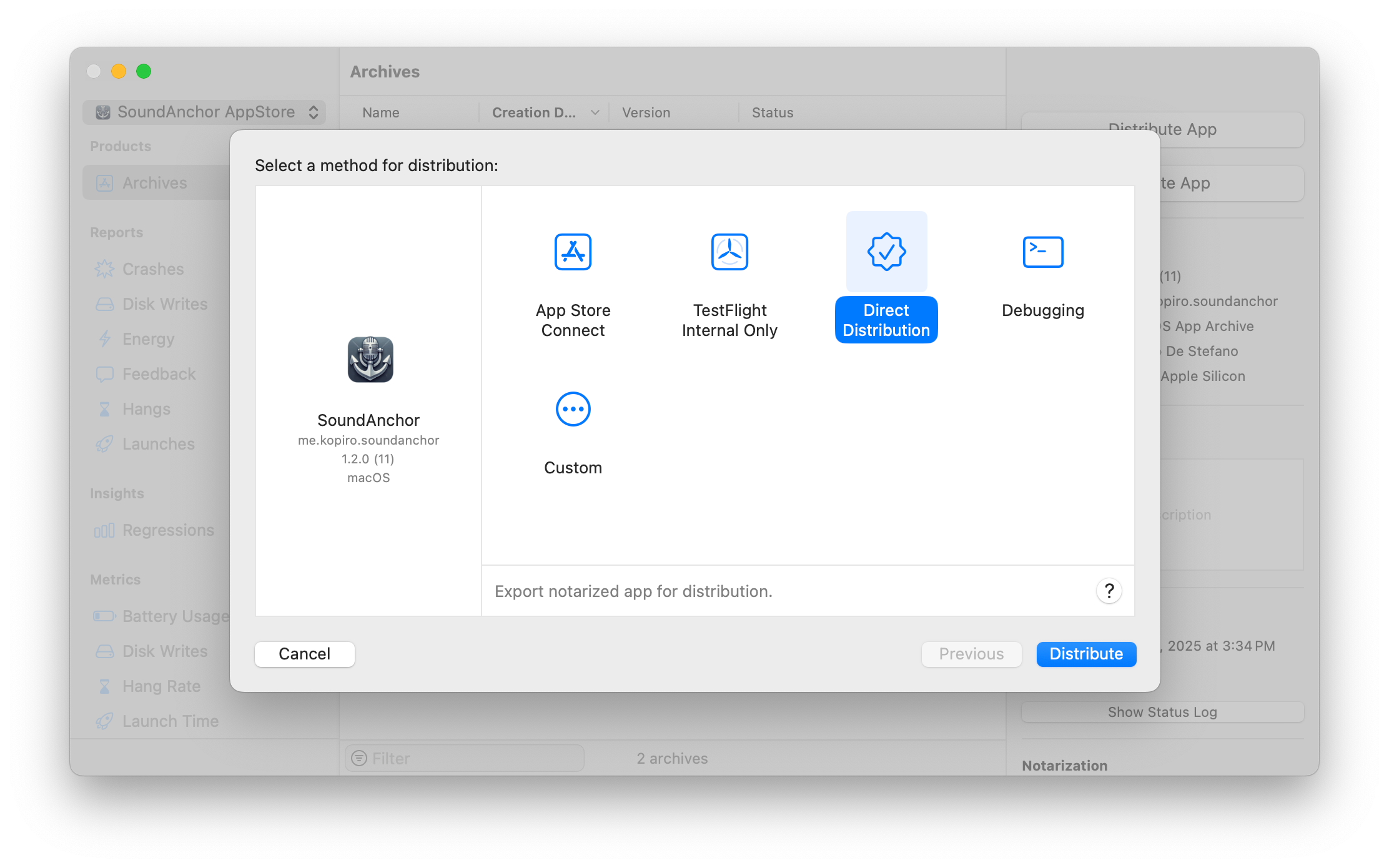
Task: Open Regressions under Insights
Action: tap(167, 530)
